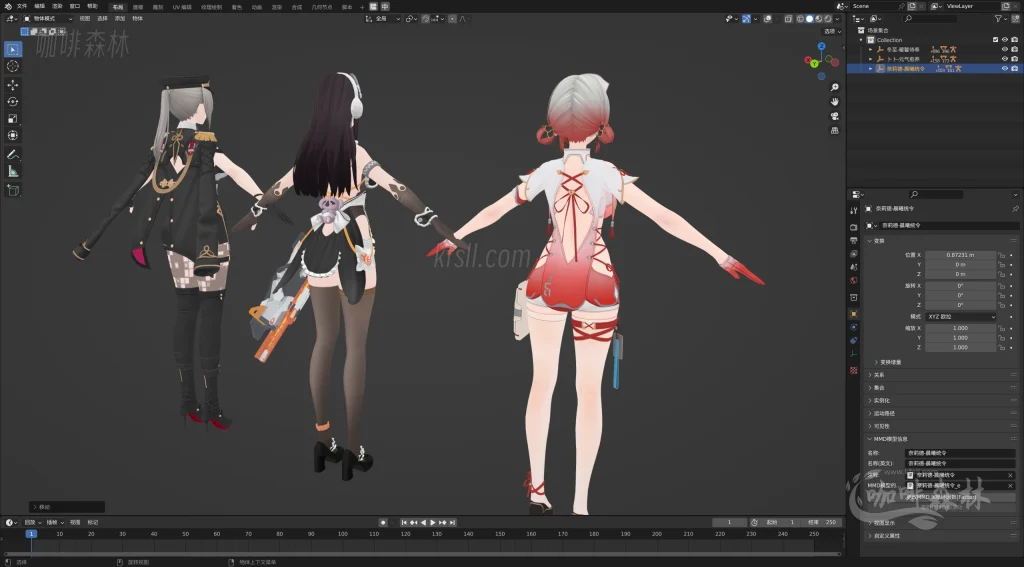
Task: Pick the Measure ruler tool
Action: click(12, 171)
